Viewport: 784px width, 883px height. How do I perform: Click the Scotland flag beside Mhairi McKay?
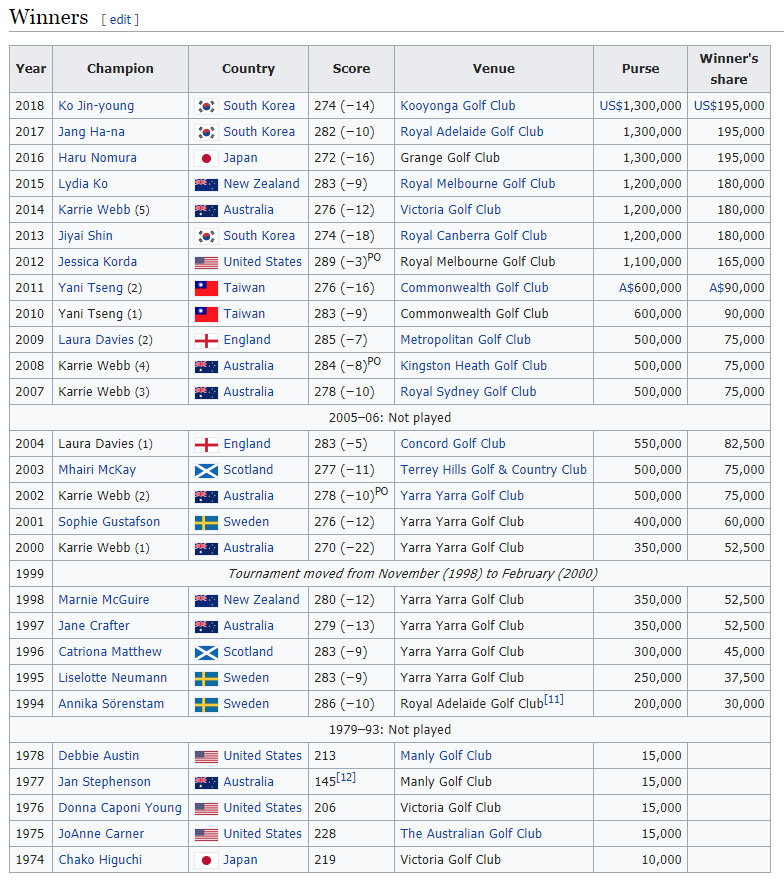tap(206, 470)
